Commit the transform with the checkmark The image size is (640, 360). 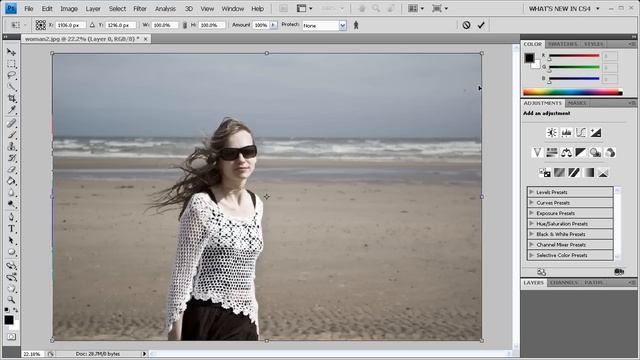pos(481,25)
